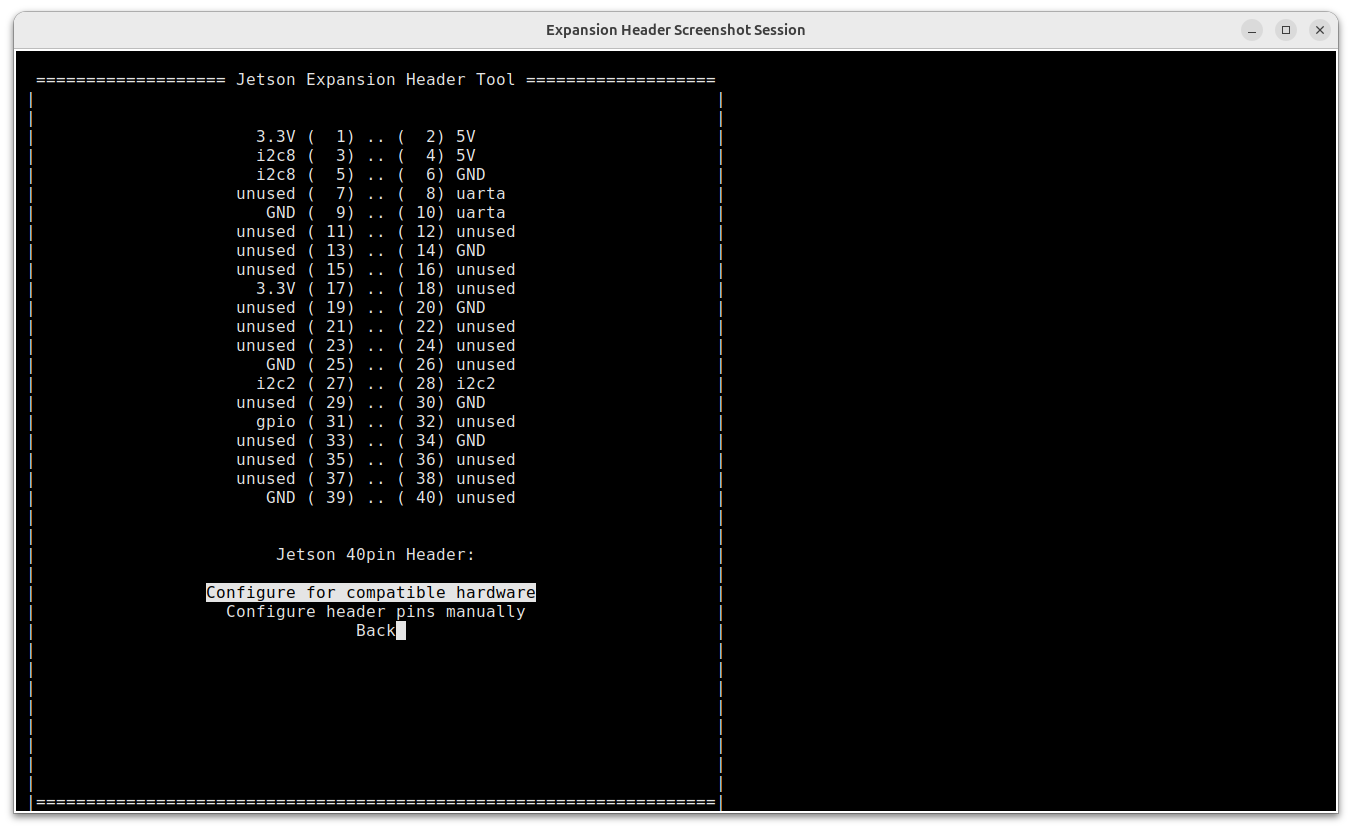The height and width of the screenshot is (830, 1352).
Task: Select the unused label of pin 24
Action: tap(486, 346)
